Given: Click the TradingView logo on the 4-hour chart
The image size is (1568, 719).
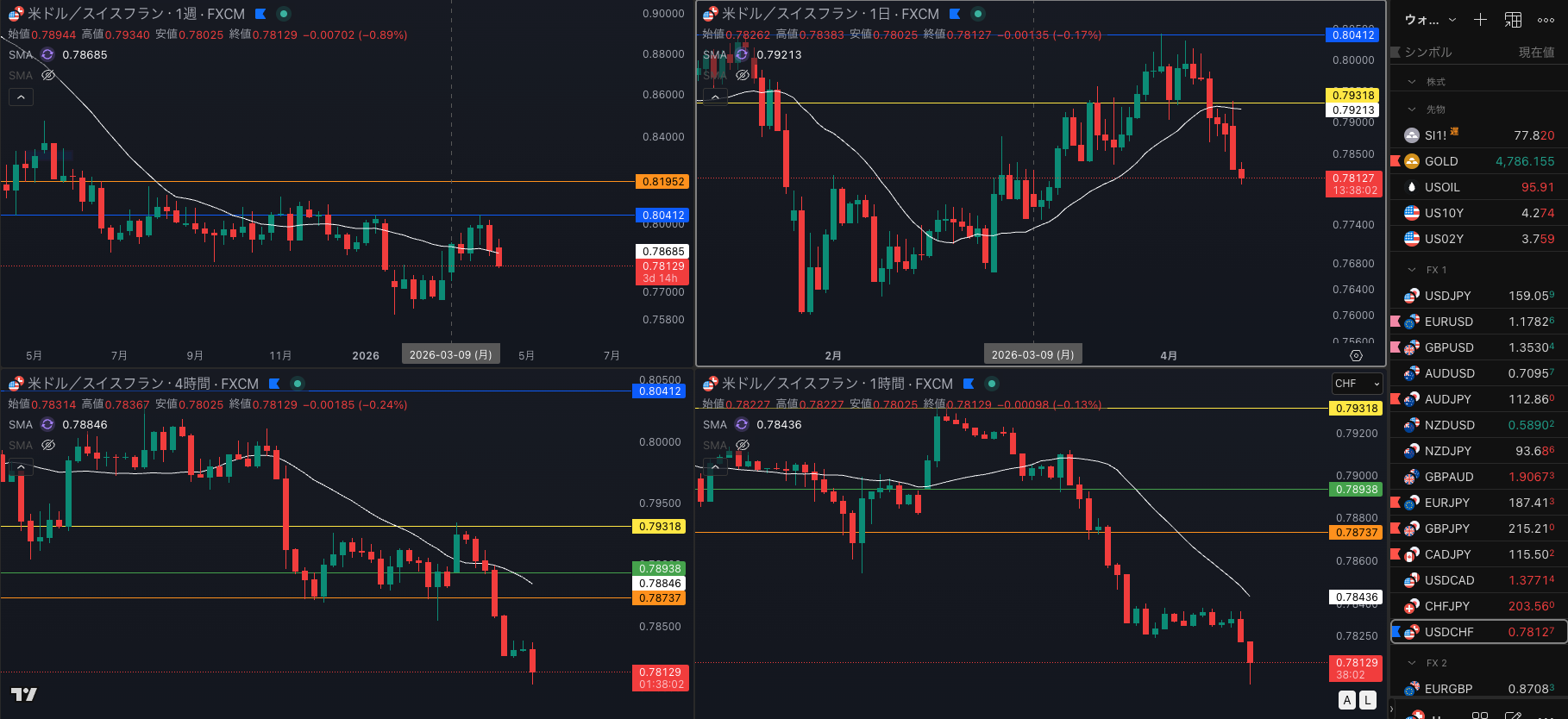Looking at the screenshot, I should (23, 694).
